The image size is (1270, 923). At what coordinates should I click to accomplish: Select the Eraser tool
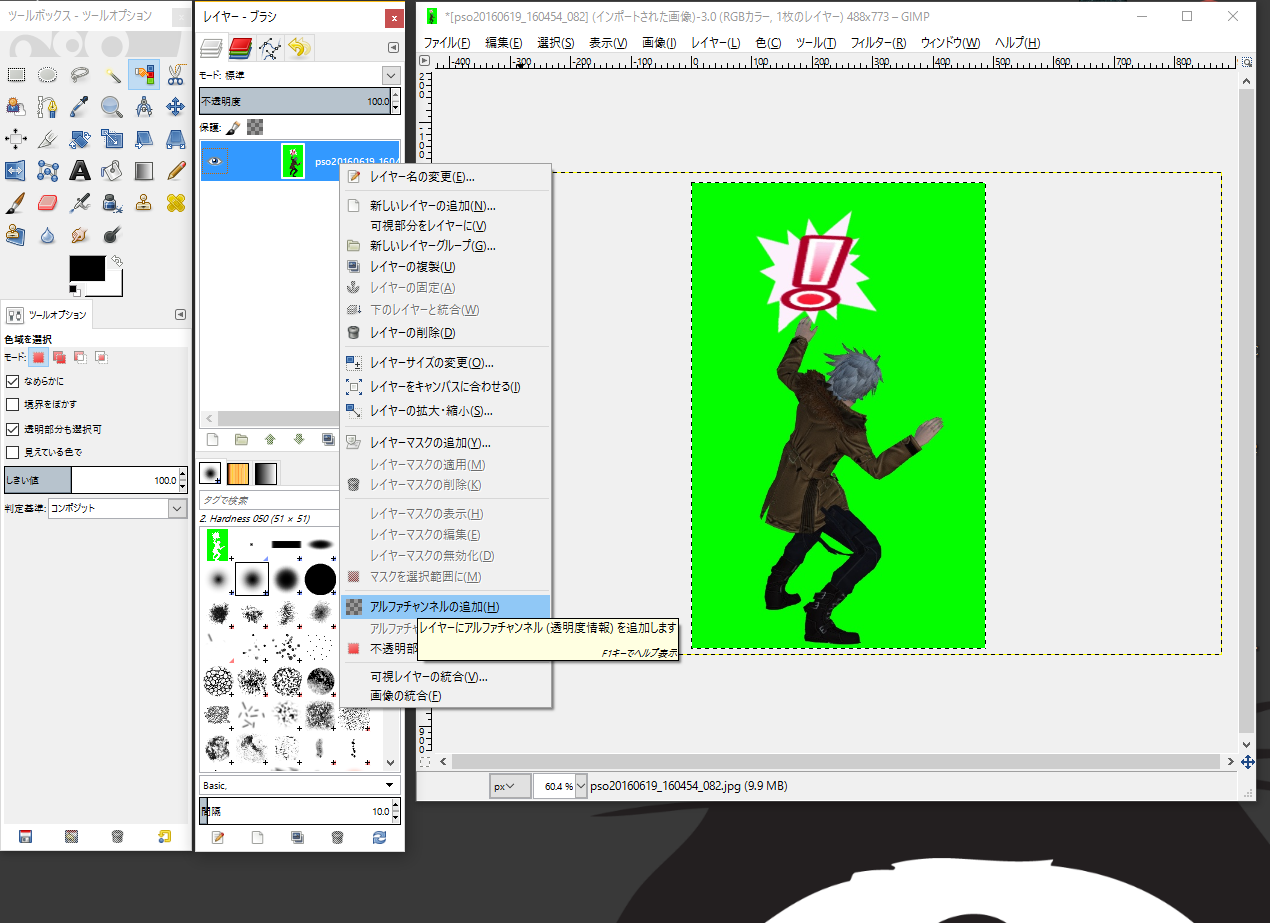coord(48,204)
